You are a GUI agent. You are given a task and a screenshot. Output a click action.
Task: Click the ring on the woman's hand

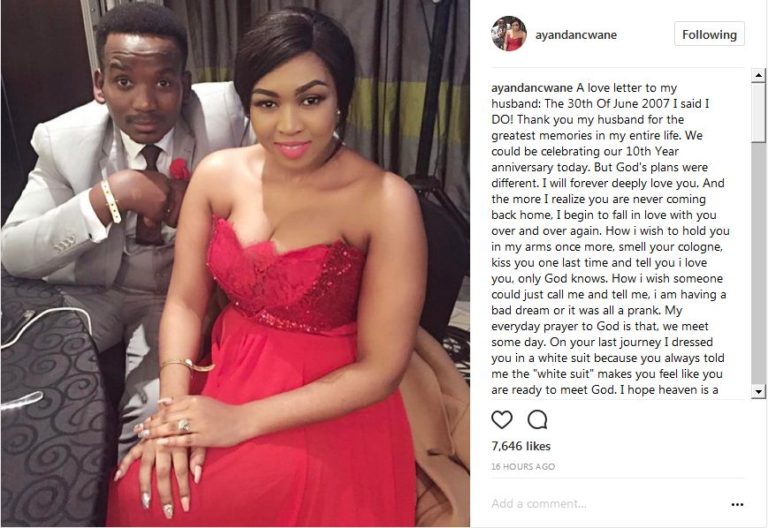tap(185, 426)
